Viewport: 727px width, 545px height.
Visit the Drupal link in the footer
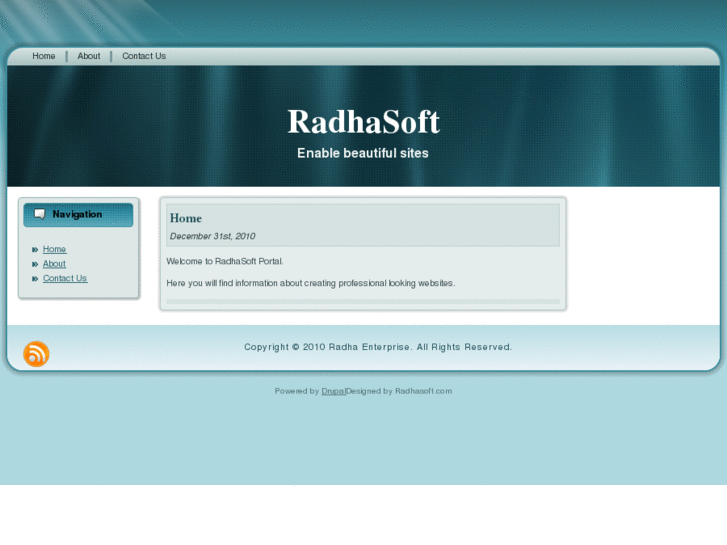click(x=333, y=391)
